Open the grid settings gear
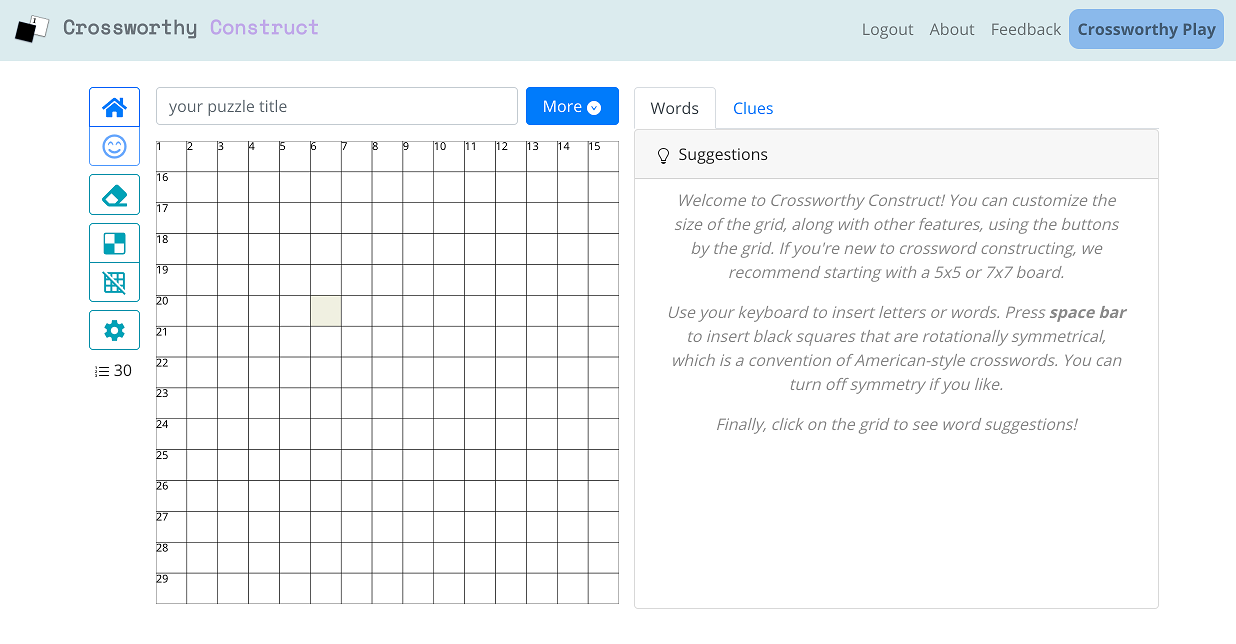1236x644 pixels. point(114,330)
